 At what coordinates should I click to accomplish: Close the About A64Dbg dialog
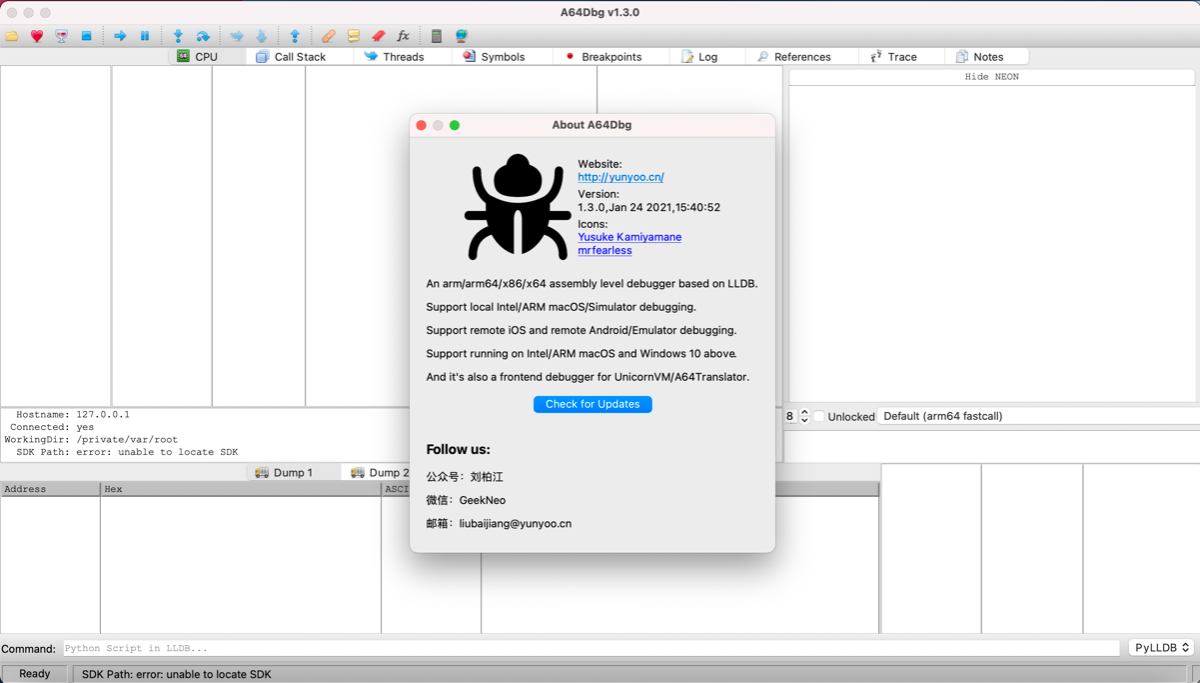coord(421,125)
